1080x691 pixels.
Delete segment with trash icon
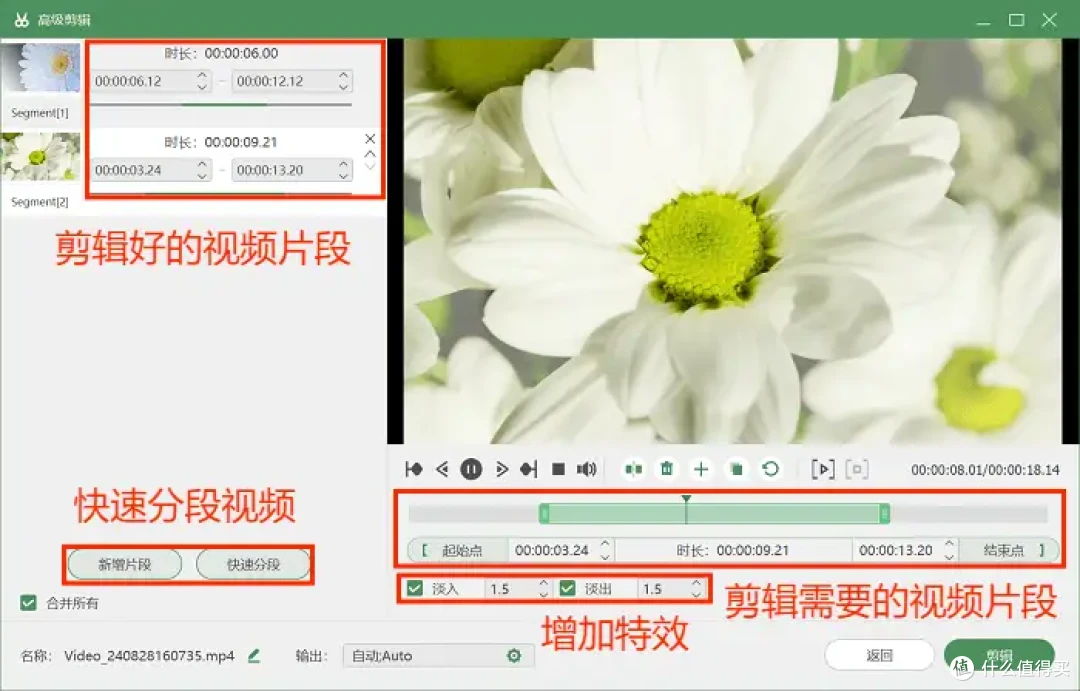pyautogui.click(x=667, y=469)
